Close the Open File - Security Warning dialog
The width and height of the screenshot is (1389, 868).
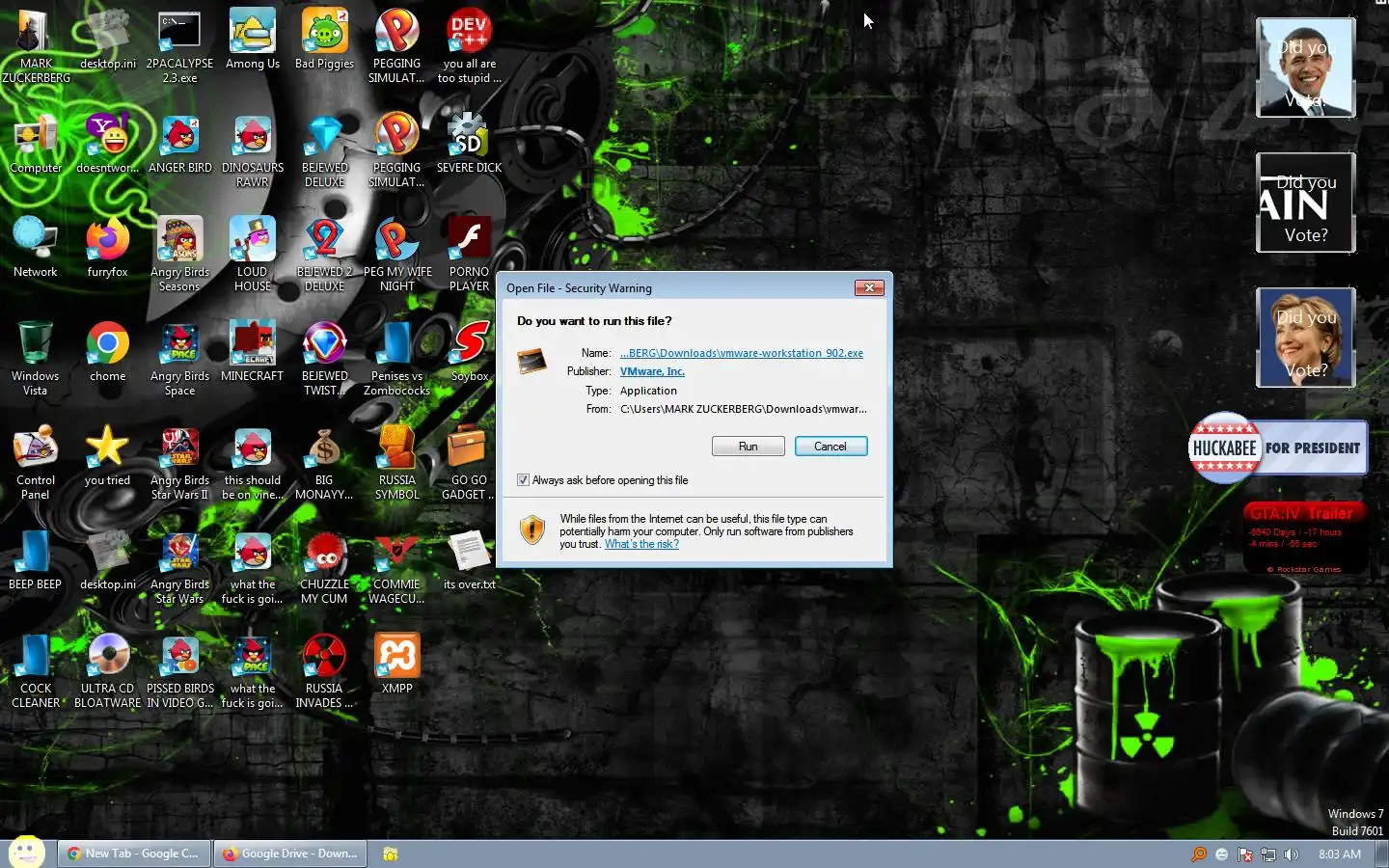coord(869,287)
